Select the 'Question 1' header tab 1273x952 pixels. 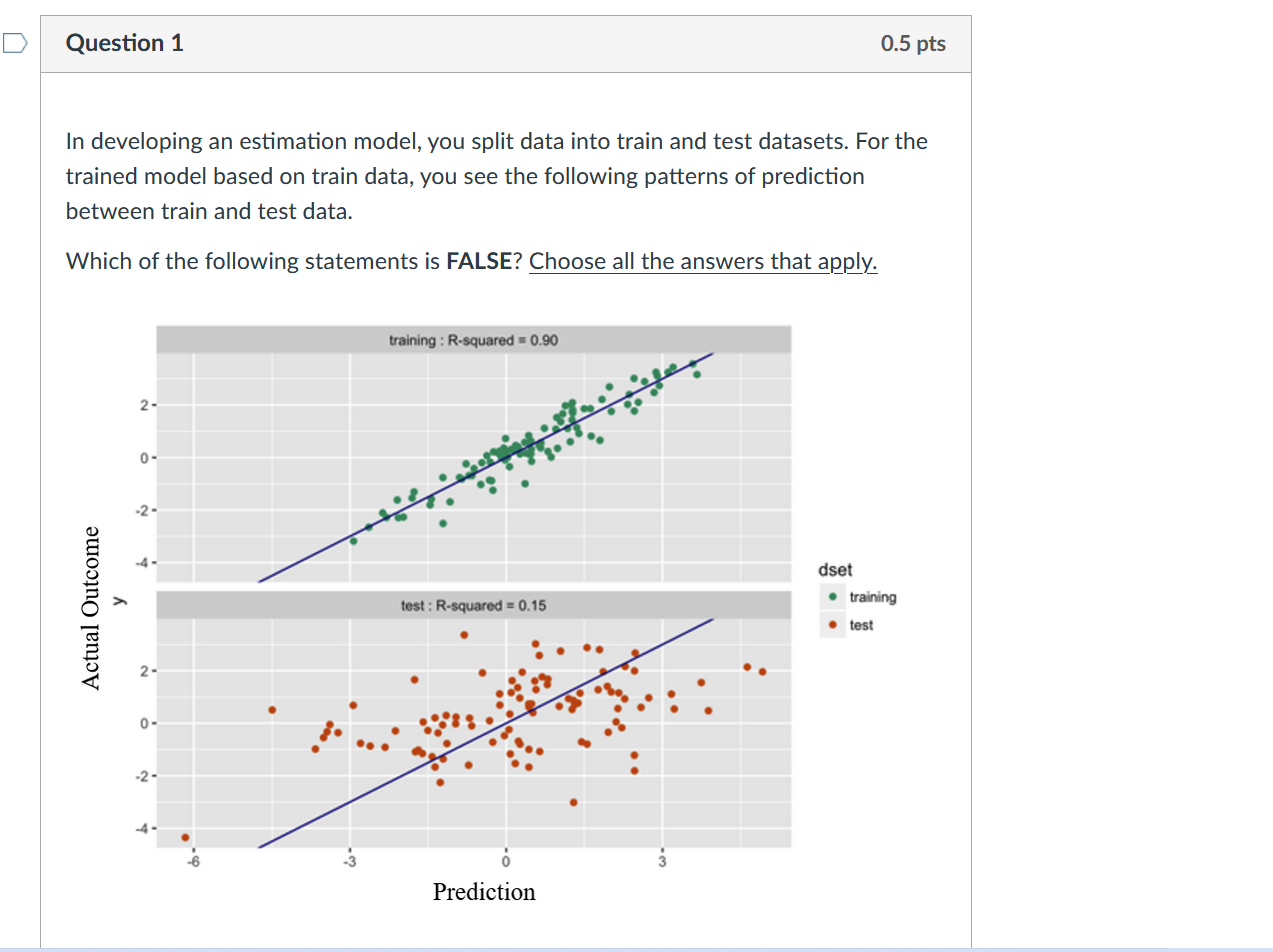pyautogui.click(x=124, y=43)
